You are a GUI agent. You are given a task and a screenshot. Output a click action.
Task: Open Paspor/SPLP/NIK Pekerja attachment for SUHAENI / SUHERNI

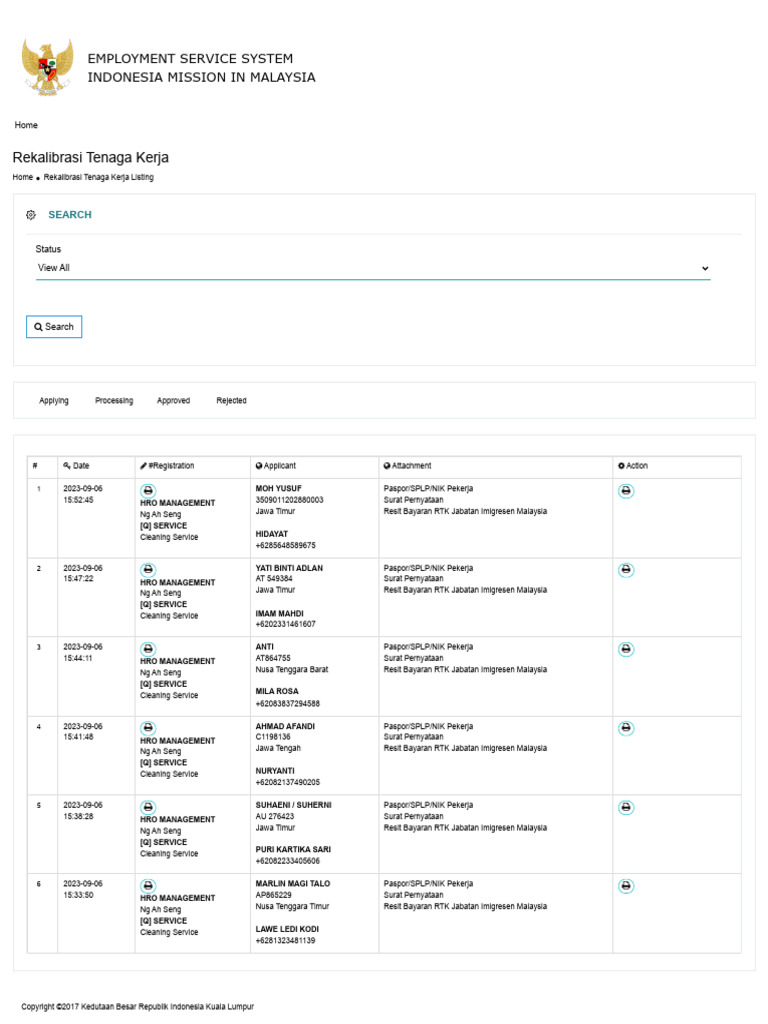click(x=428, y=805)
